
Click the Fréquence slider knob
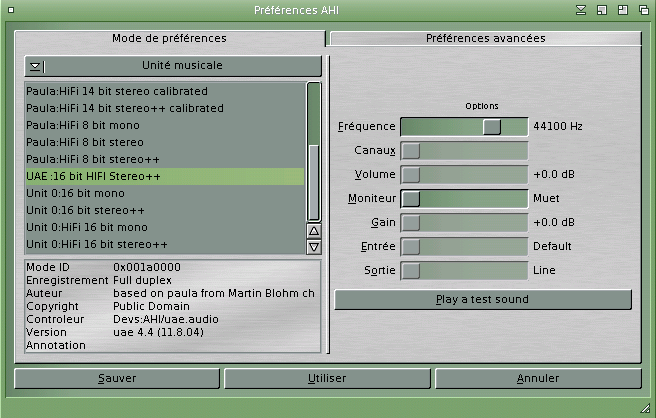[x=491, y=127]
